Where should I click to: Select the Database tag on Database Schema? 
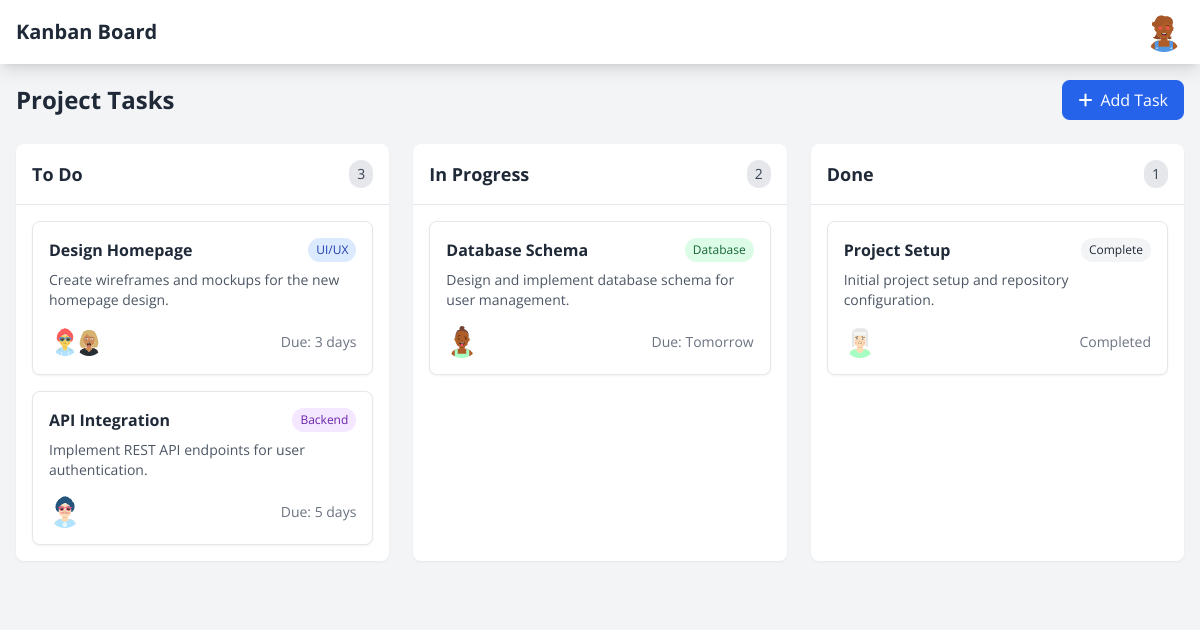point(719,250)
